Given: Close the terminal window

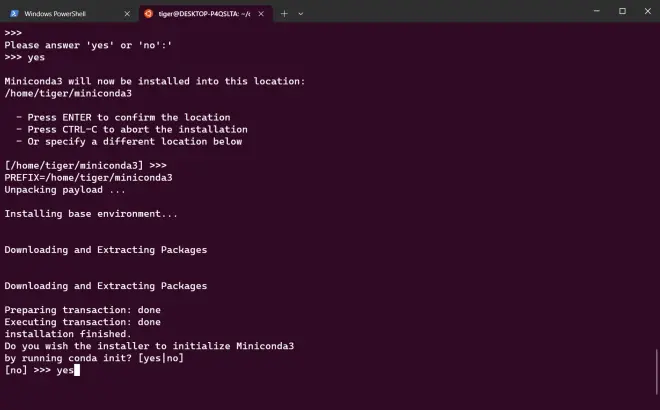Looking at the screenshot, I should coord(647,11).
